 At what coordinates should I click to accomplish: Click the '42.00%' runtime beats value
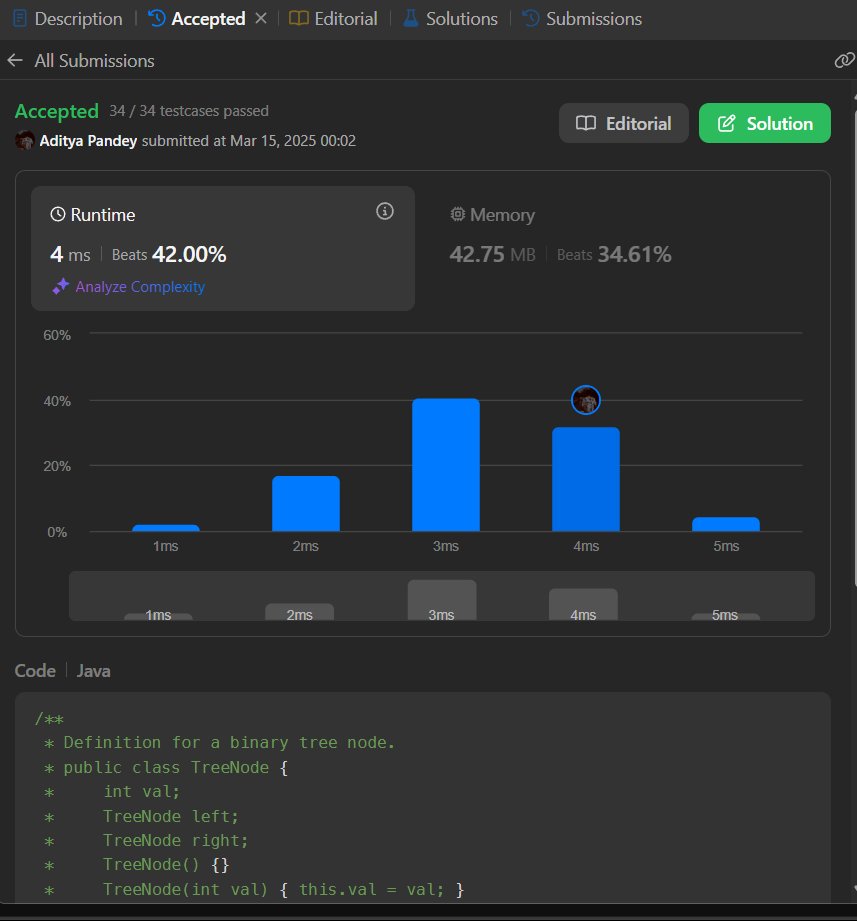click(x=189, y=254)
